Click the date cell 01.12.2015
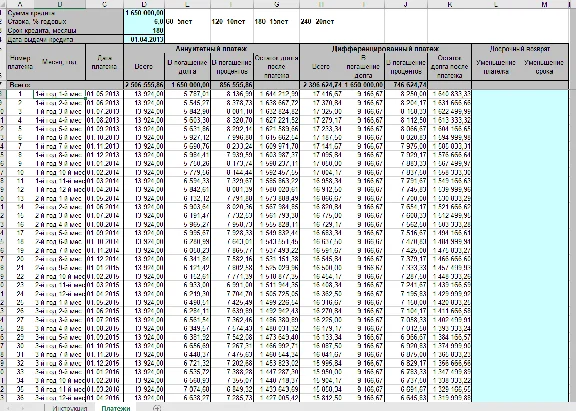 pyautogui.click(x=104, y=363)
